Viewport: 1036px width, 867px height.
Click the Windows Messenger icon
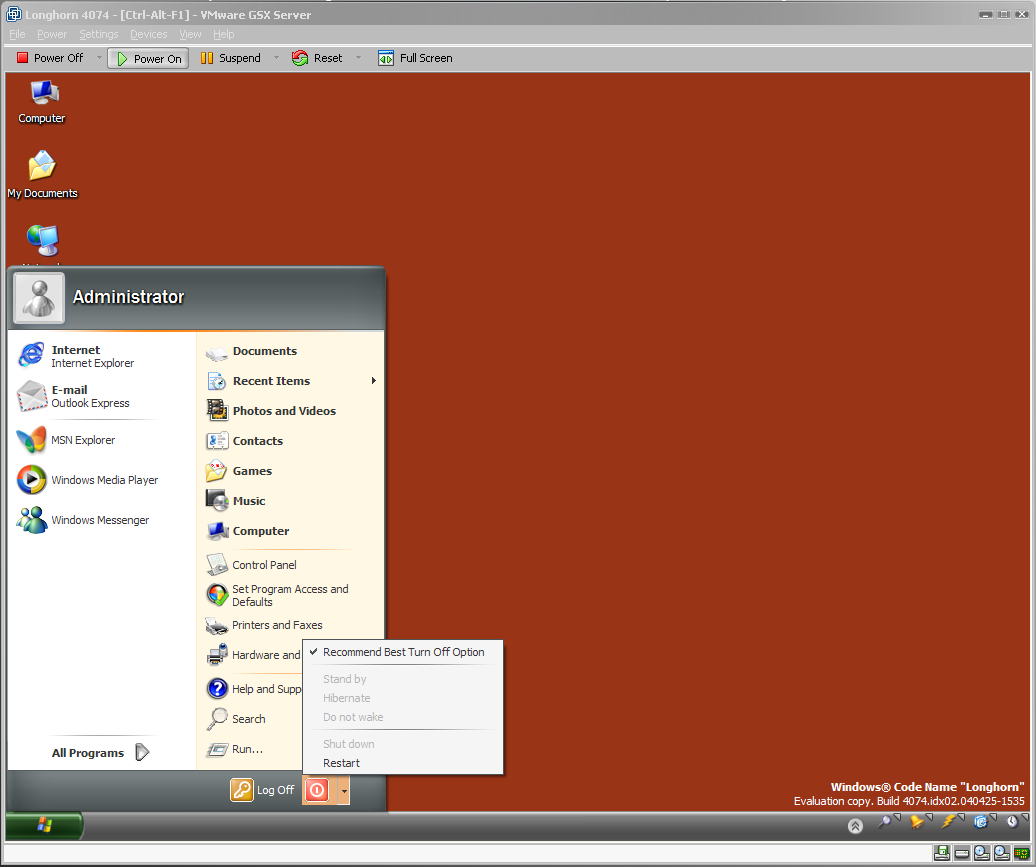pos(32,520)
